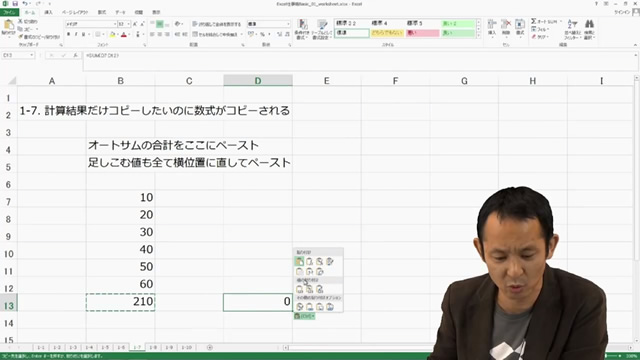Apply the red font color swatch button
This screenshot has width=640, height=360.
pyautogui.click(x=124, y=35)
